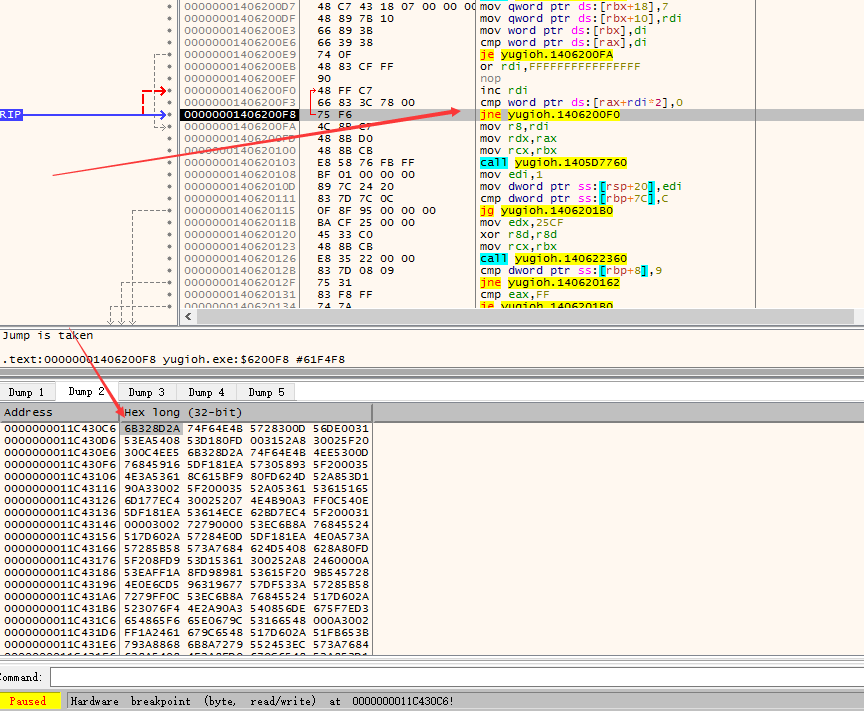This screenshot has height=711, width=864.
Task: Click the 'Jump is taken' info line
Action: (47, 335)
